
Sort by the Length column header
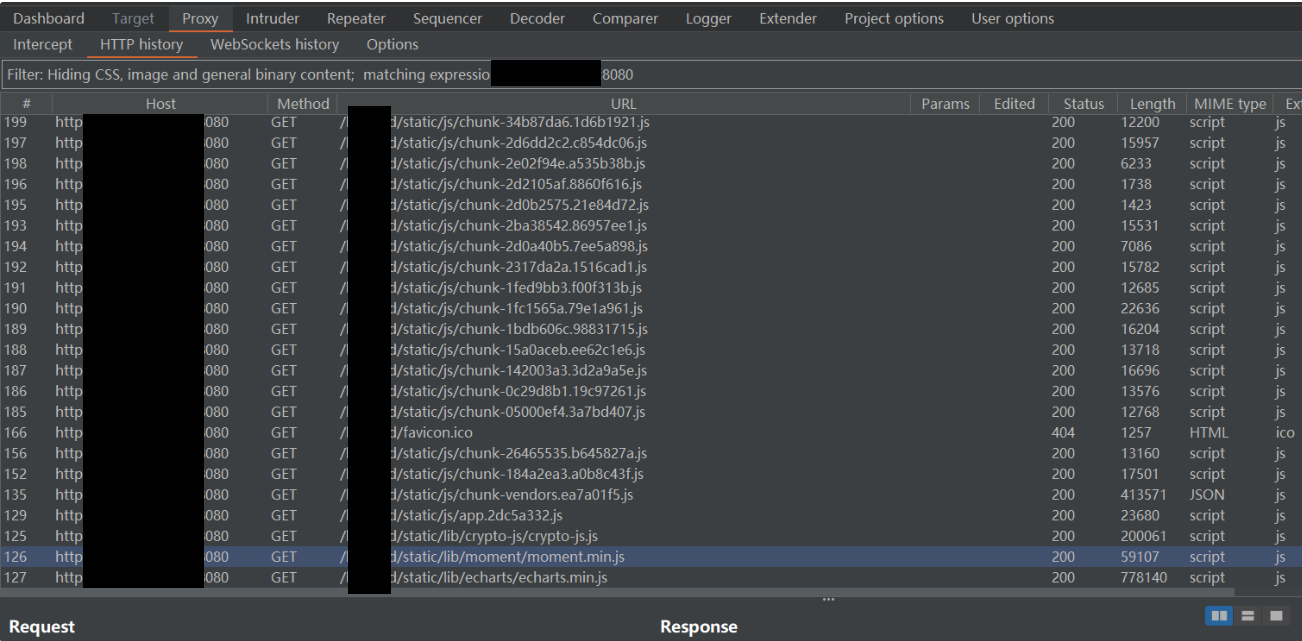point(1152,104)
